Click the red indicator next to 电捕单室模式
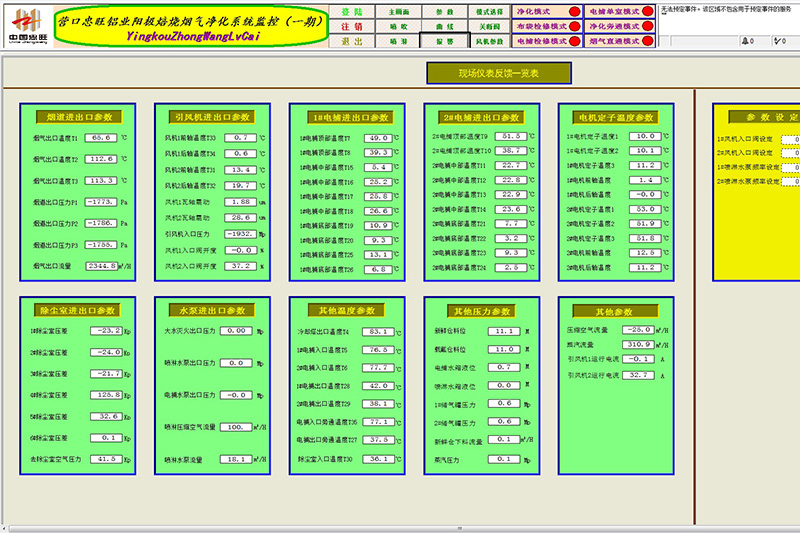 [x=647, y=11]
